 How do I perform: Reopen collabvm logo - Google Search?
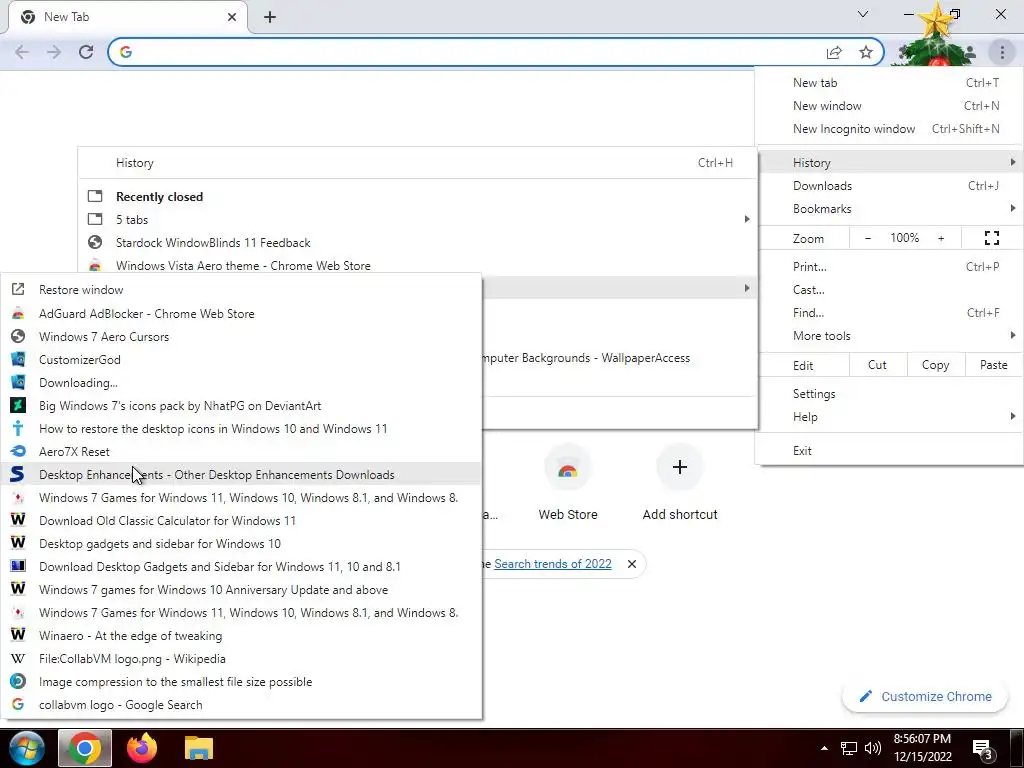click(241, 705)
